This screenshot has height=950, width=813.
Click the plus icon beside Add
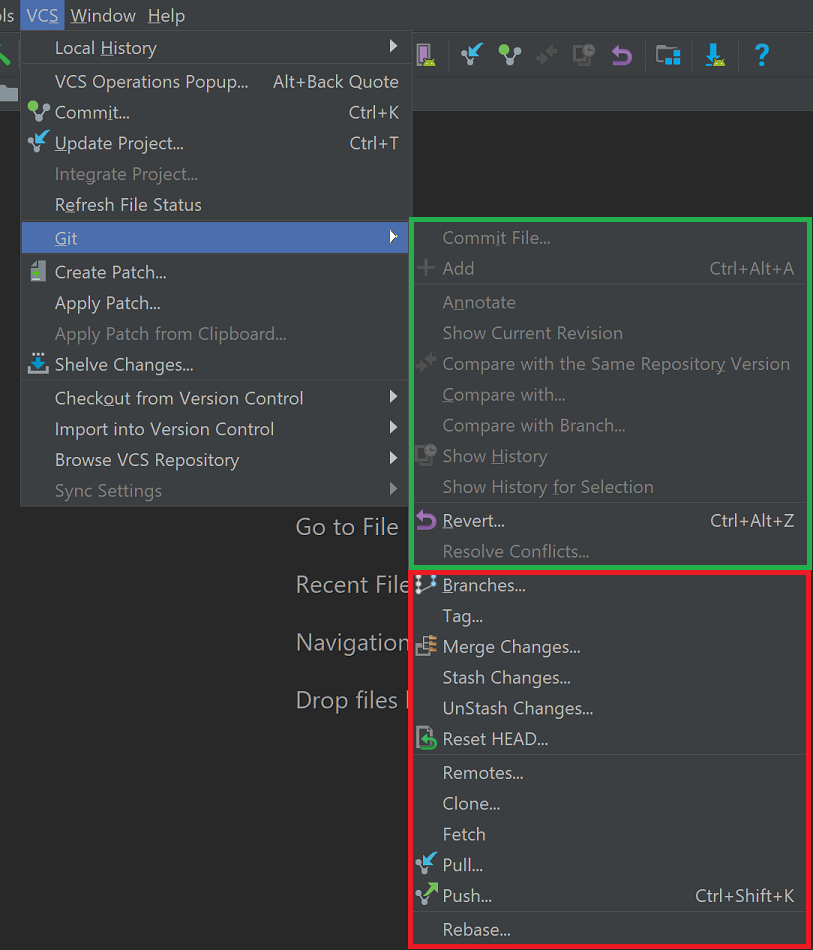point(426,267)
